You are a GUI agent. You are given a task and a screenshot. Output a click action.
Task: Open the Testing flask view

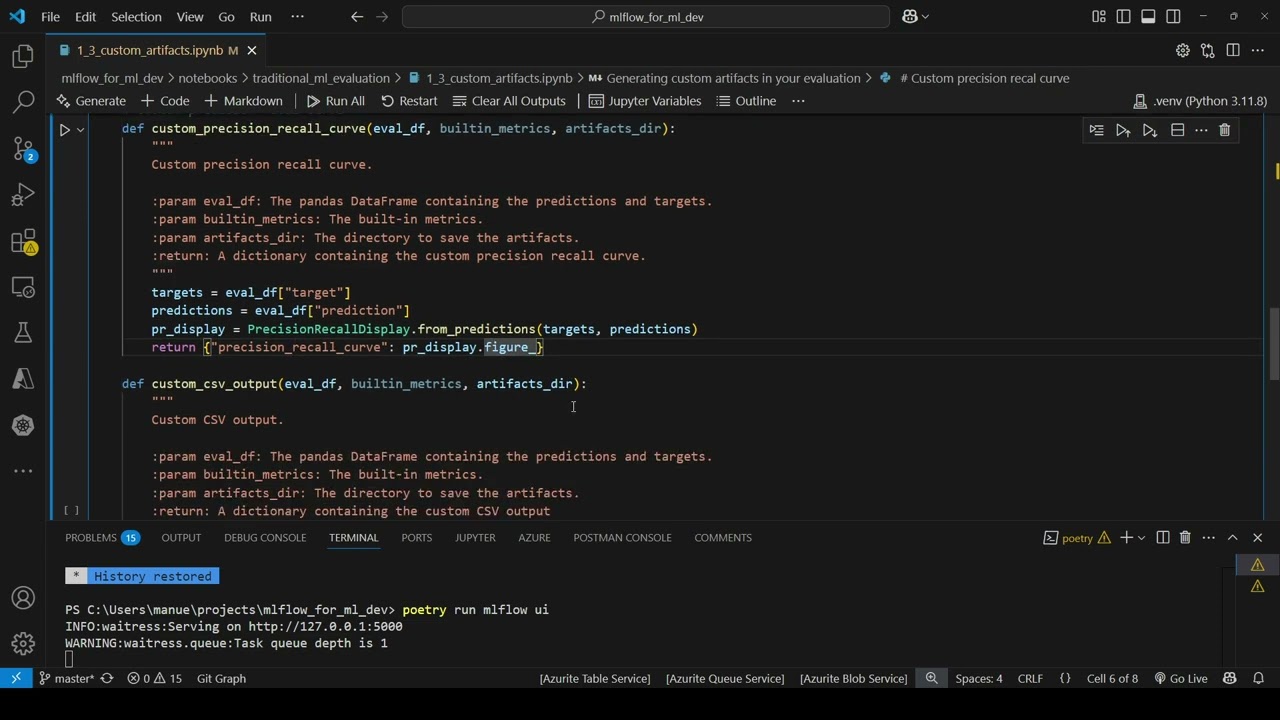coord(23,333)
